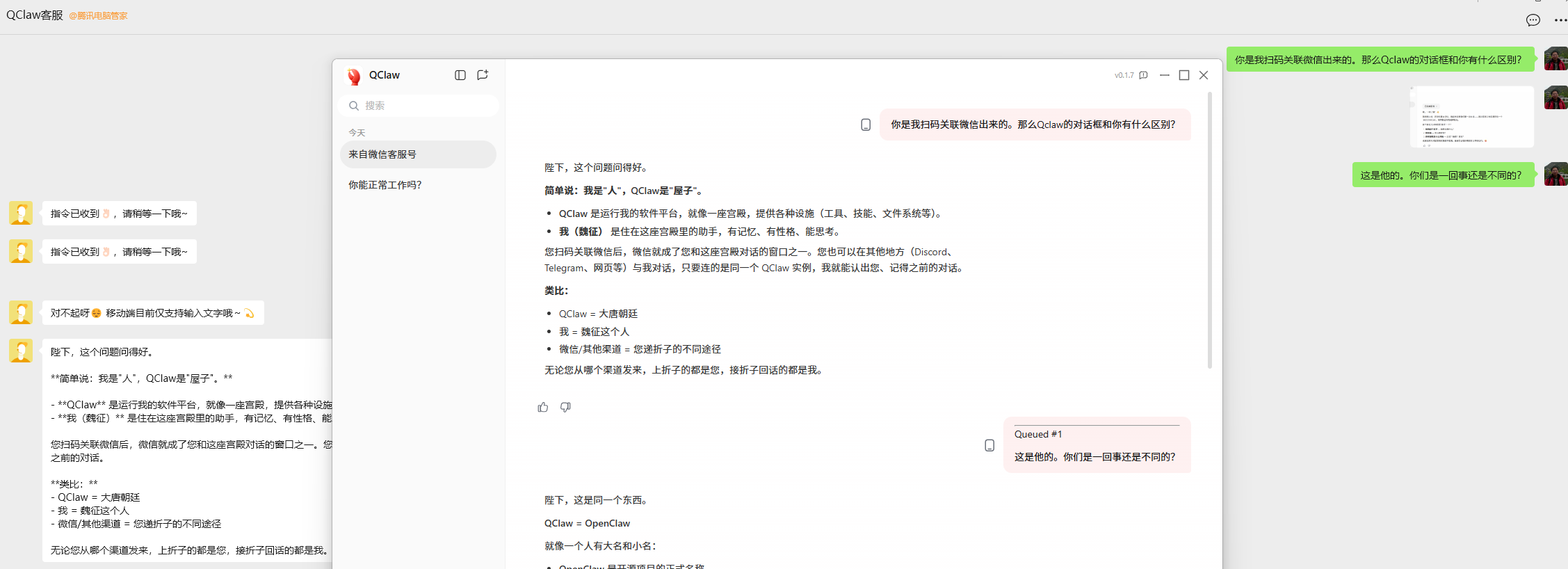Click the QClaw red claw logo
This screenshot has width=1568, height=569.
pyautogui.click(x=354, y=76)
